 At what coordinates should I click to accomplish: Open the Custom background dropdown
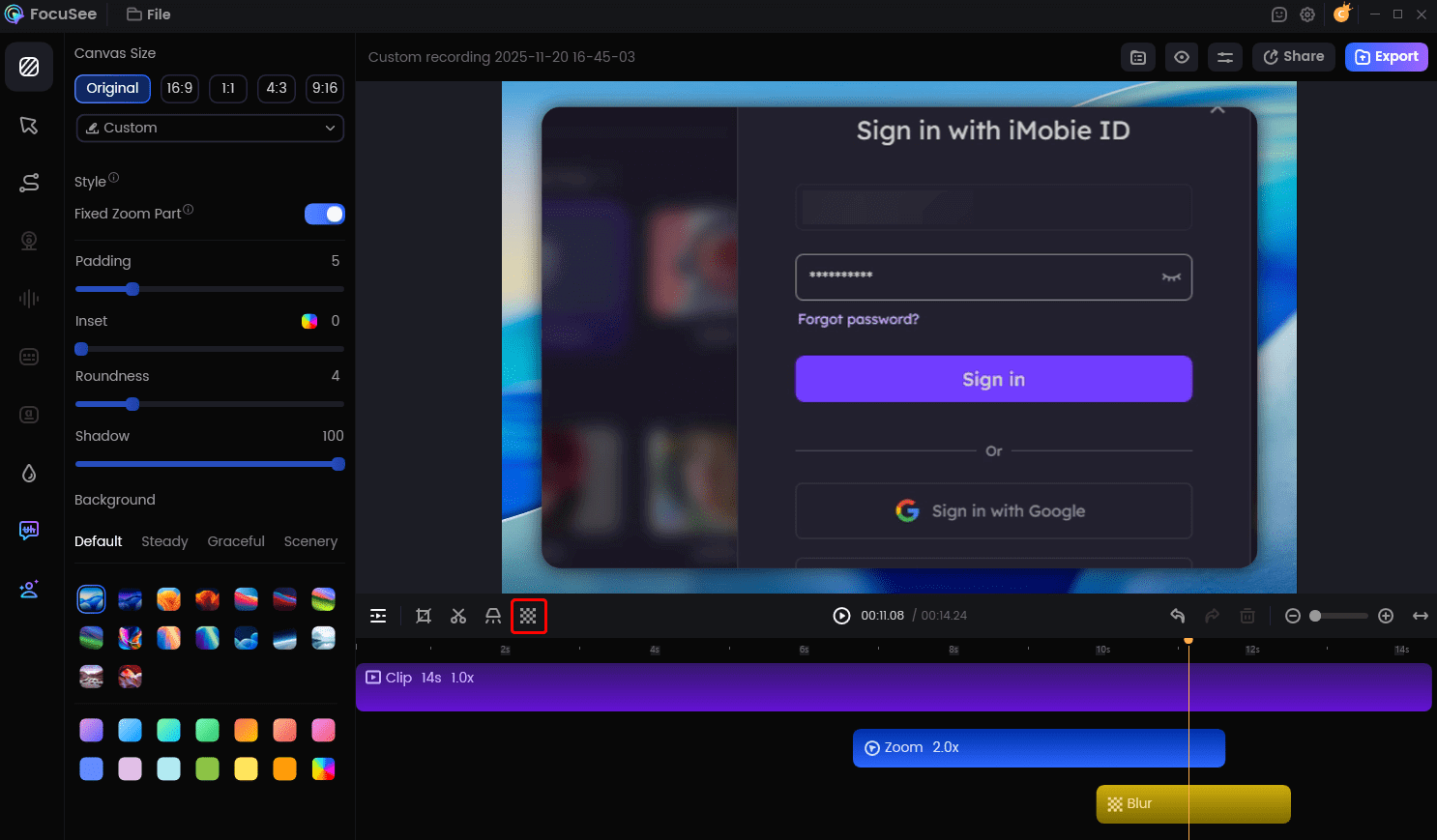coord(210,128)
